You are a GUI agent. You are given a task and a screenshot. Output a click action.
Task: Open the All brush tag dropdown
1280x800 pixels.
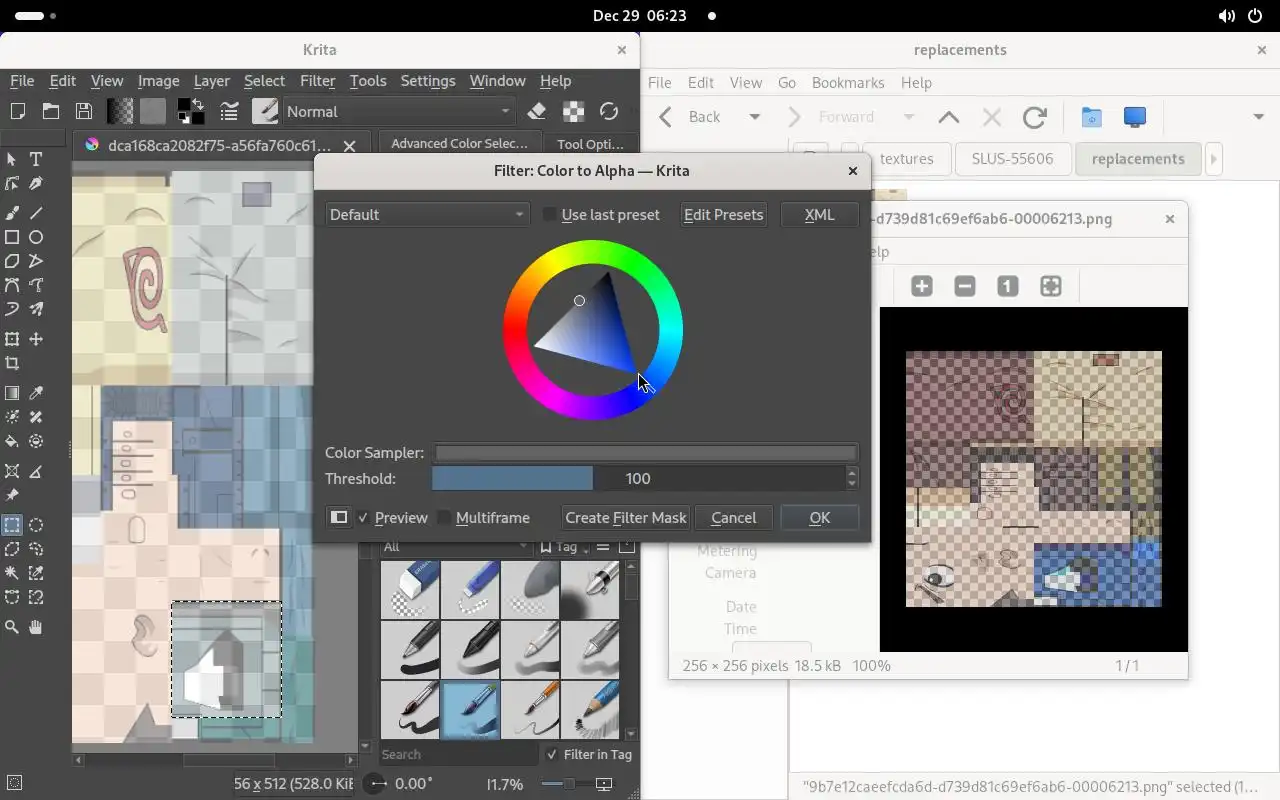457,547
